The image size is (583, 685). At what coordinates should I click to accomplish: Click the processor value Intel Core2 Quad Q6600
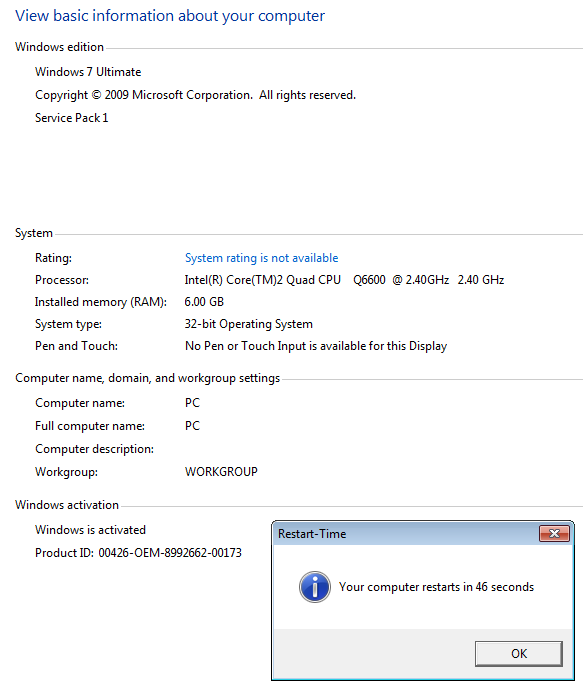click(x=344, y=280)
